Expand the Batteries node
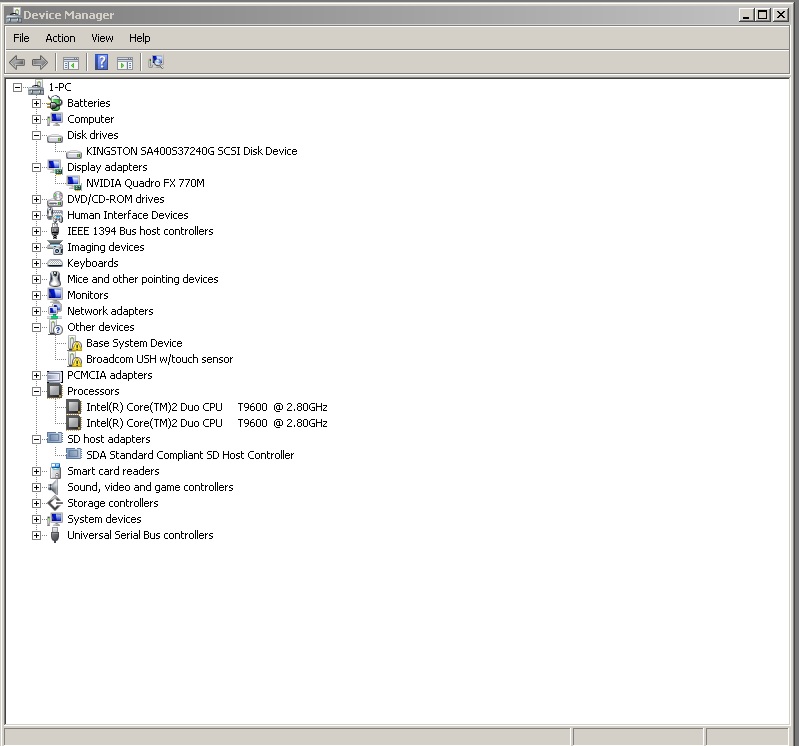The image size is (799, 746). (36, 103)
